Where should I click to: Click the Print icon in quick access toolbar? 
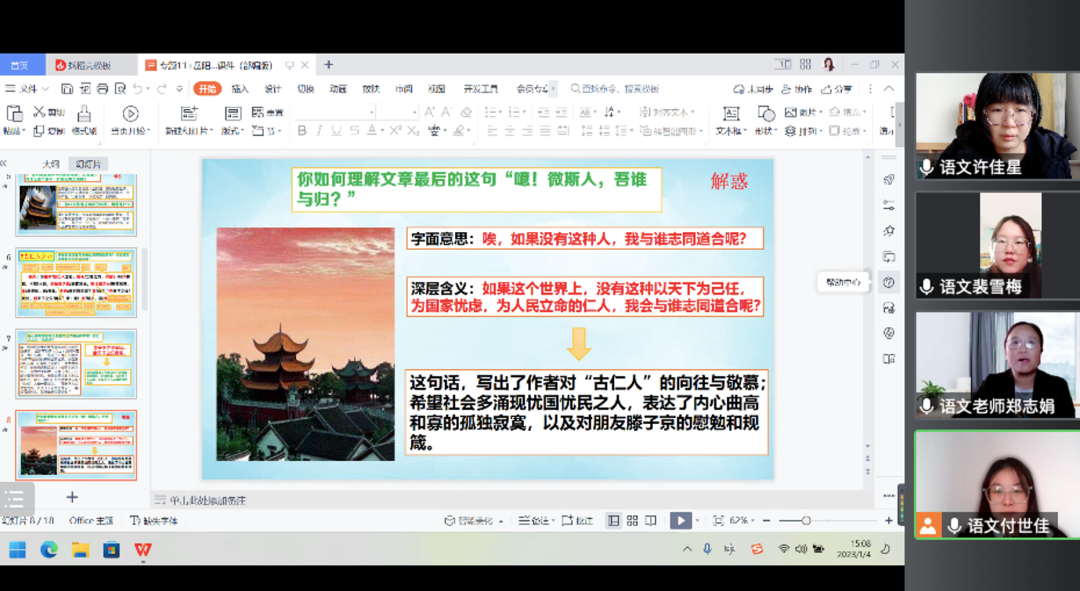click(102, 88)
